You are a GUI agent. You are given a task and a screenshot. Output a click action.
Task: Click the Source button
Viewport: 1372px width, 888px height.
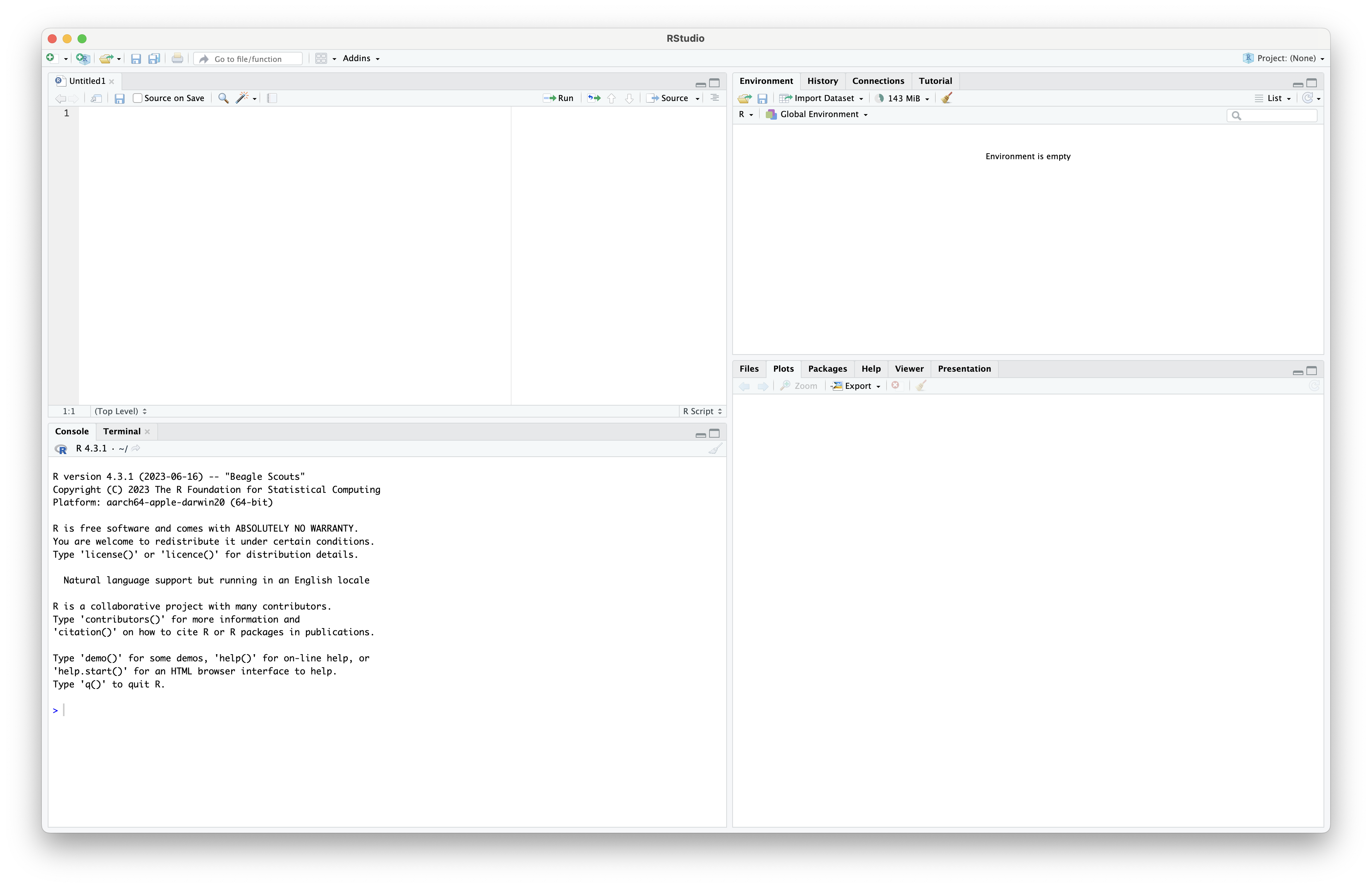[x=668, y=98]
